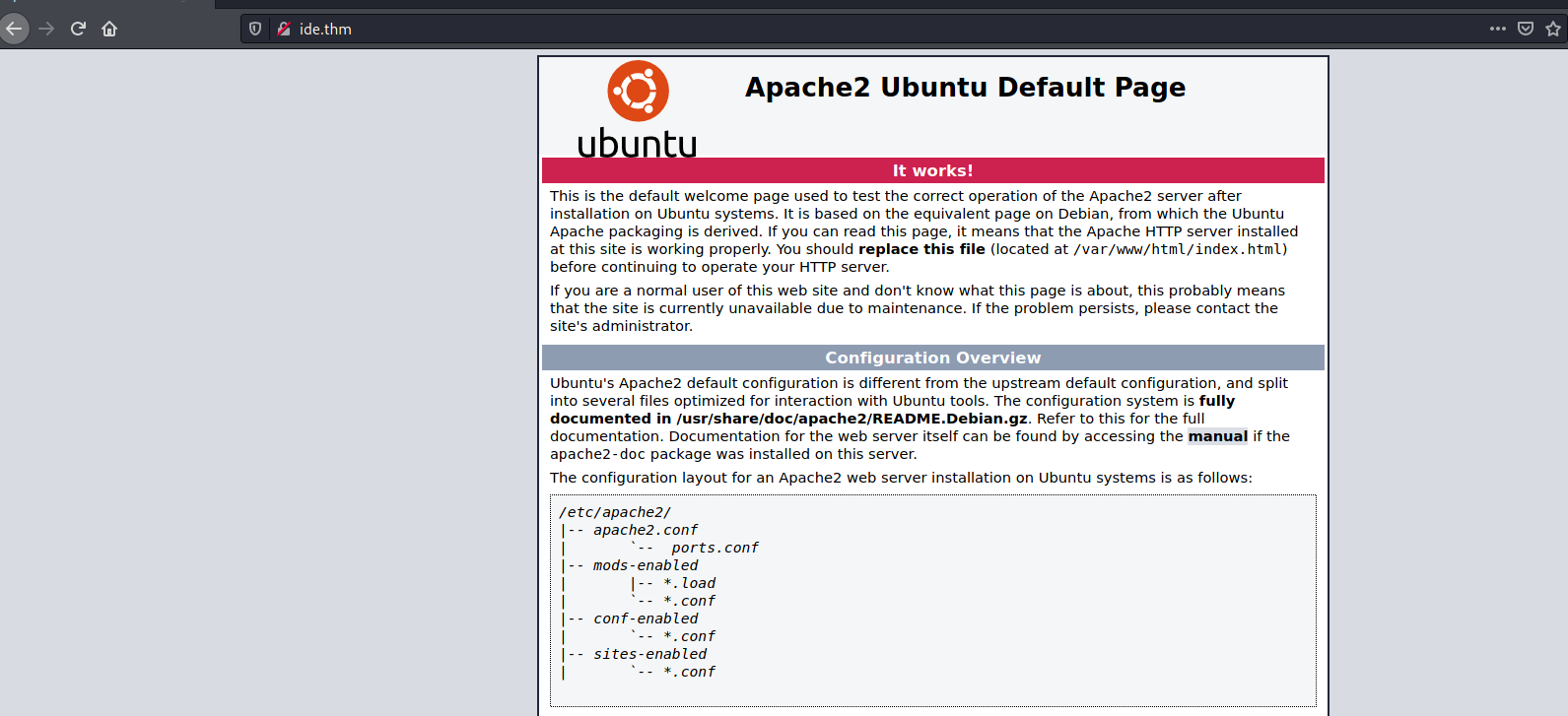This screenshot has height=716, width=1568.
Task: Select the /usr/share/doc/apache2/README.Debian.gz text
Action: pyautogui.click(x=852, y=419)
